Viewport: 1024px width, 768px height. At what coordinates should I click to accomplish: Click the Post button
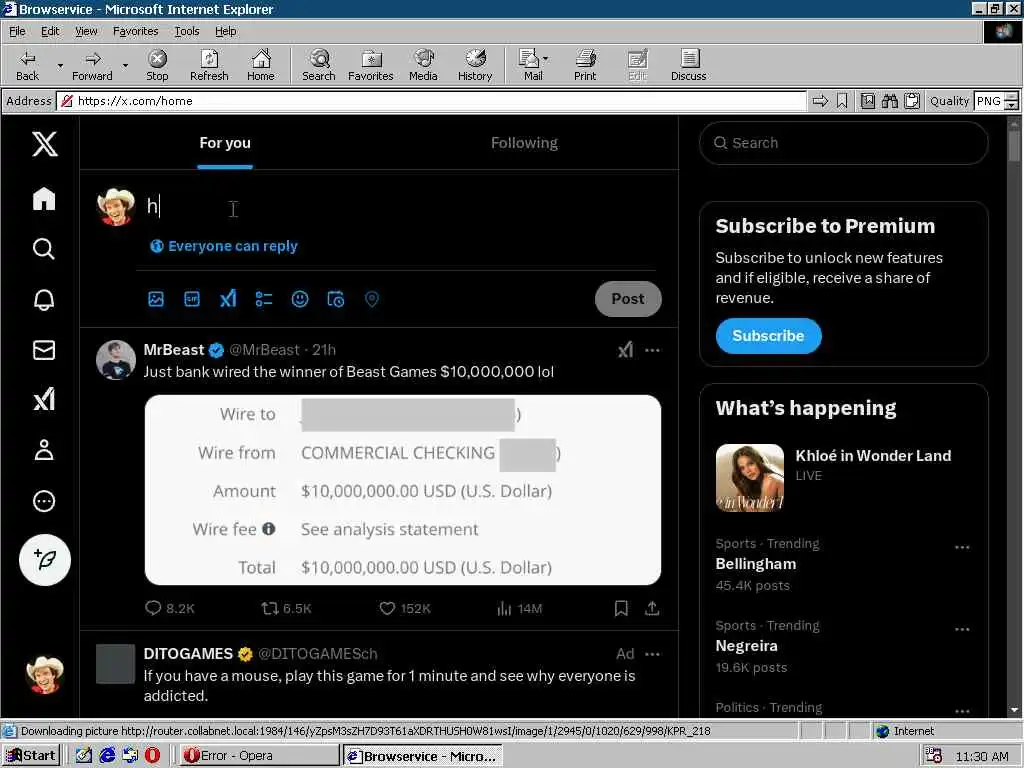[x=628, y=299]
